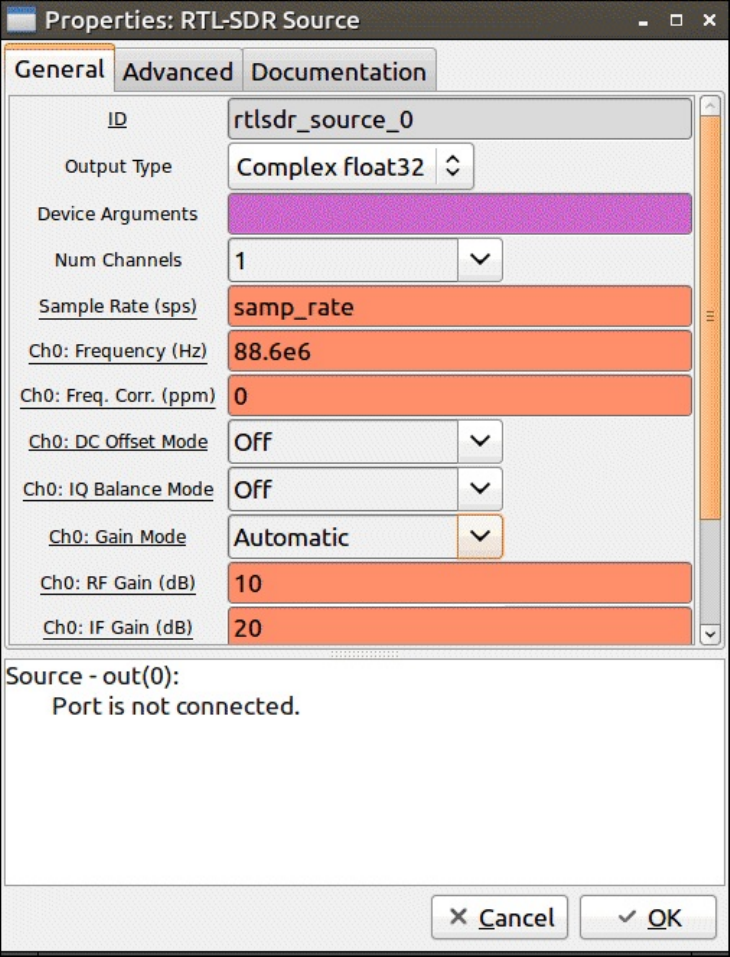
Task: Click the Sample Rate samp_rate field
Action: 460,306
